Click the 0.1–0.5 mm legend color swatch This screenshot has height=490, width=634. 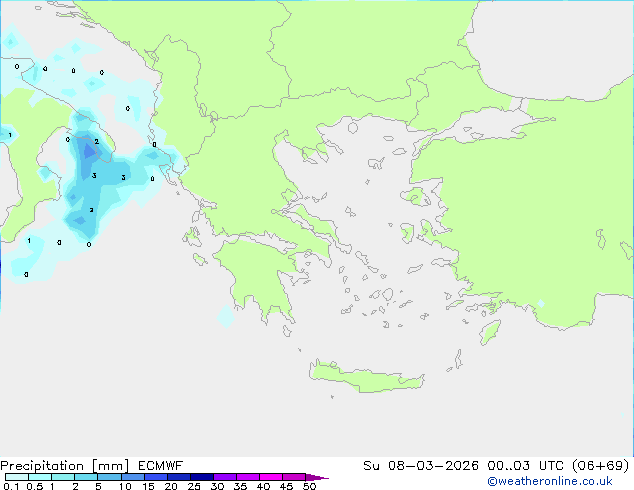click(x=17, y=477)
